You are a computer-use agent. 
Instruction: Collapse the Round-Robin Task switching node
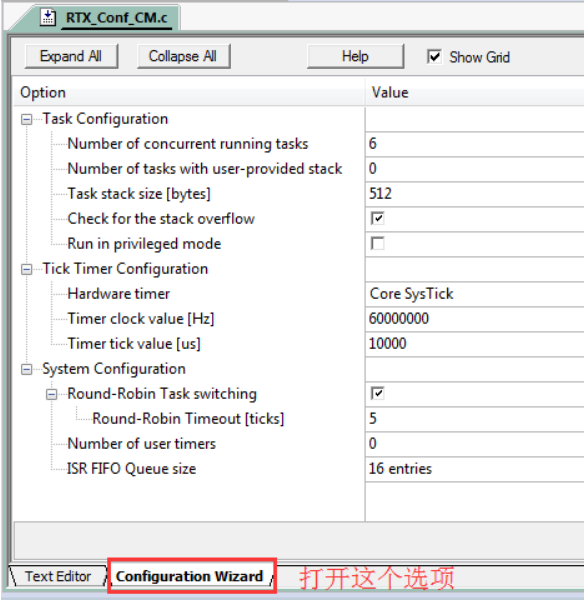51,394
